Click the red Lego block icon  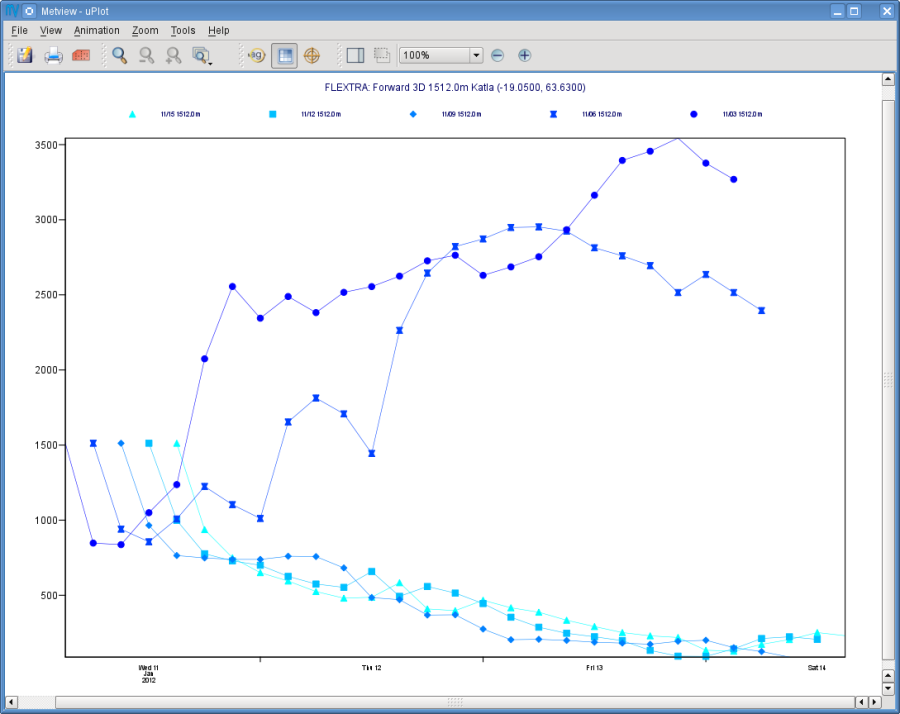[81, 55]
